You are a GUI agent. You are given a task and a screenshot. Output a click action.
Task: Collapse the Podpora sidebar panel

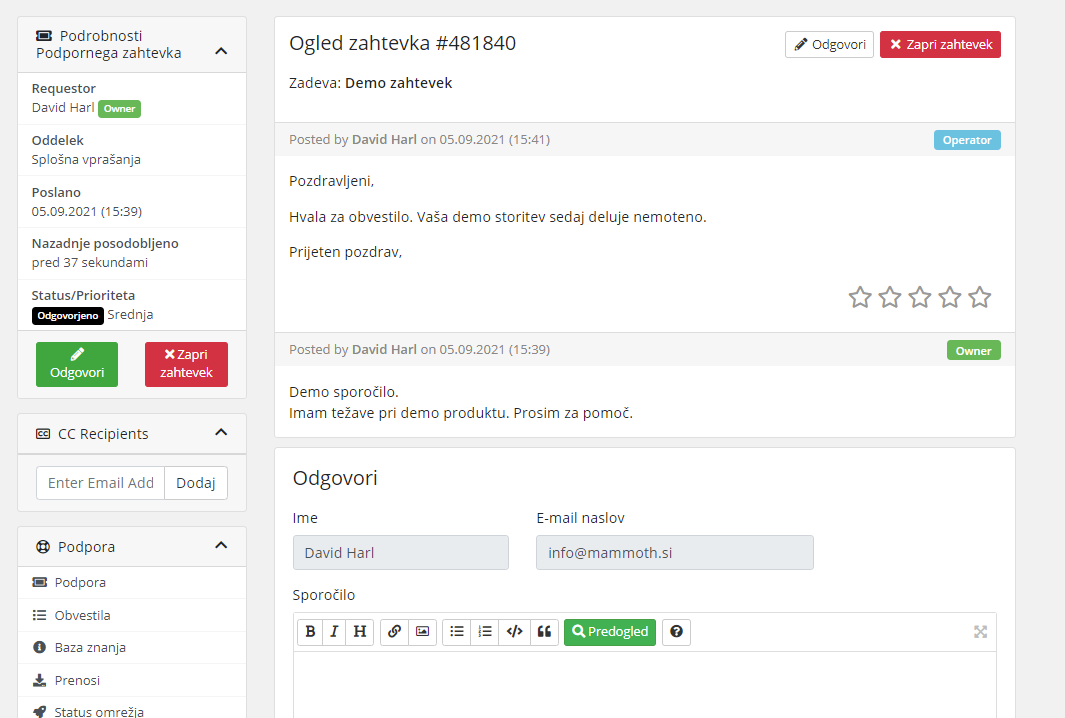tap(222, 546)
